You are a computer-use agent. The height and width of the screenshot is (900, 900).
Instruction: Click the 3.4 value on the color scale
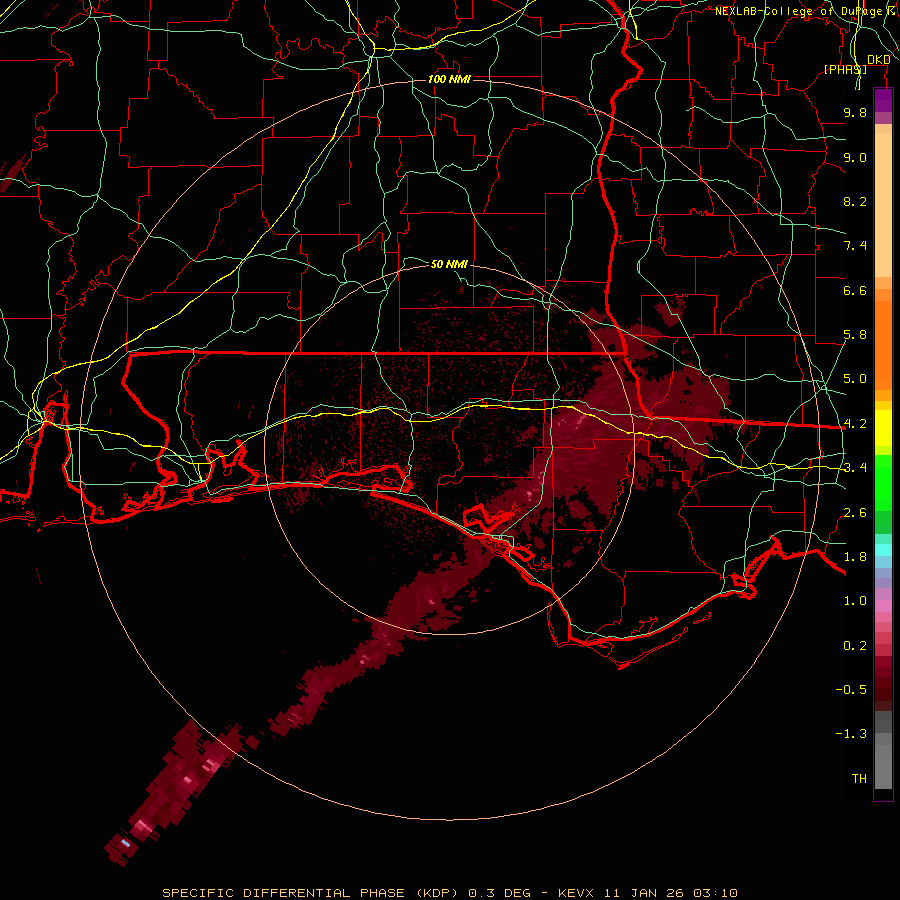tap(855, 468)
